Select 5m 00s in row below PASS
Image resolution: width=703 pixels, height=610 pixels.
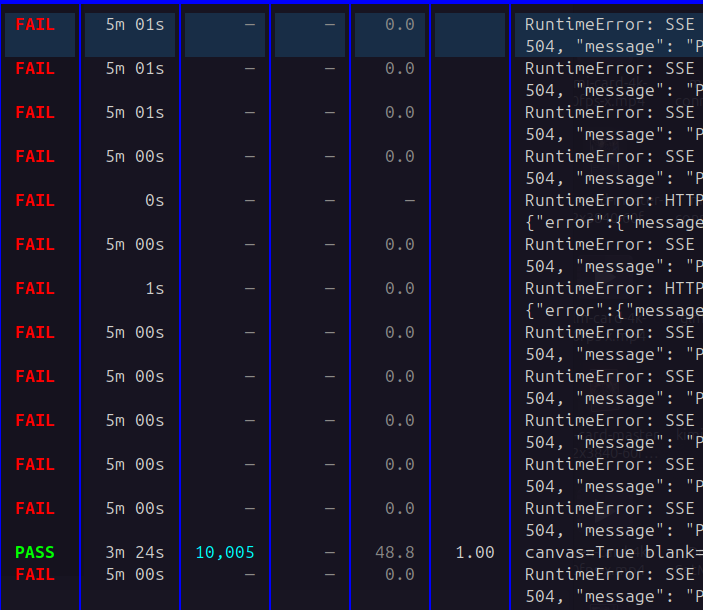tap(135, 574)
